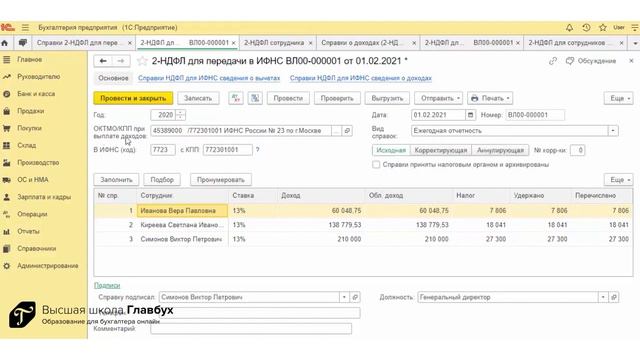Select Аннулирующая certificate type
Image resolution: width=640 pixels, height=360 pixels.
tap(500, 150)
